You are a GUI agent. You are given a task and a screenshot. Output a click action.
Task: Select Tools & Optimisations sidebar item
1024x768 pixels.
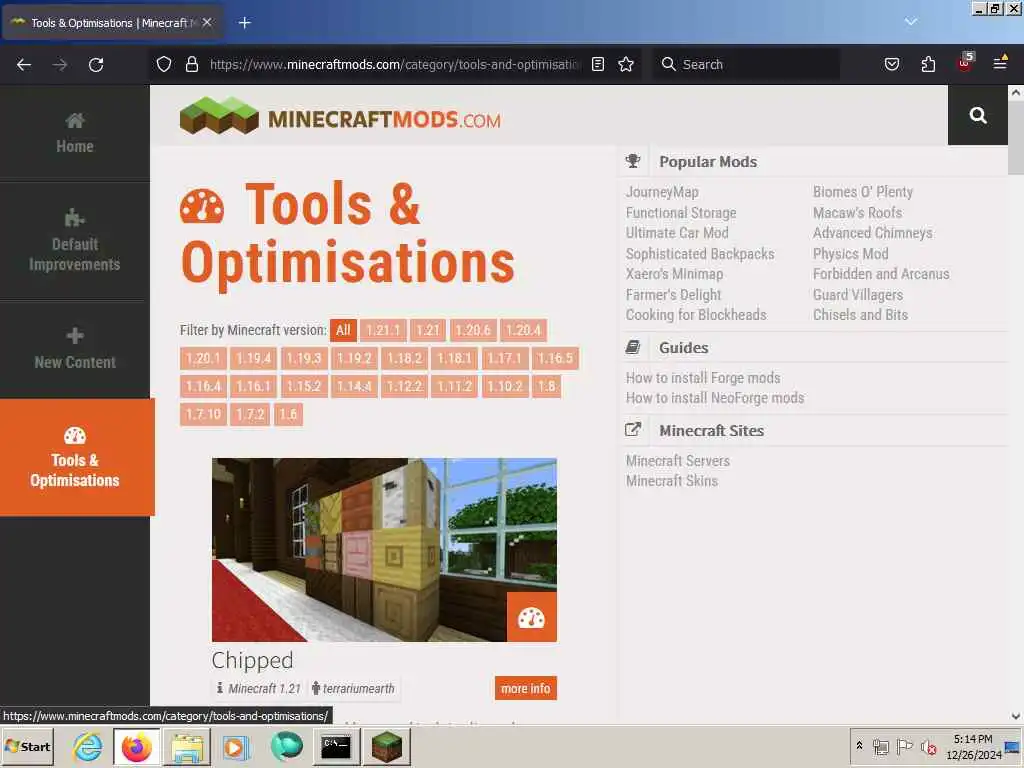point(76,457)
